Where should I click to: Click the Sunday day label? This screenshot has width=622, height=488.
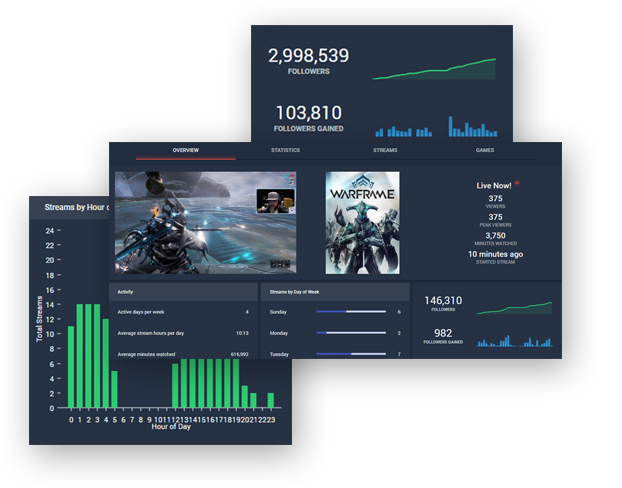click(x=278, y=312)
